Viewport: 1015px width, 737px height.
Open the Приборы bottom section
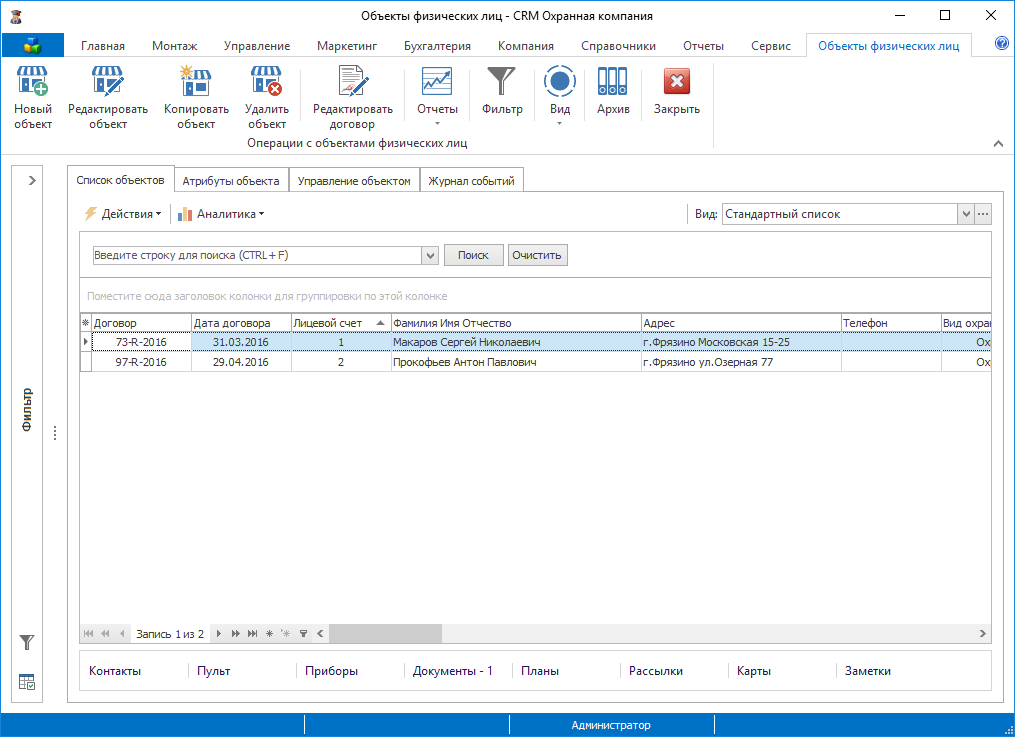click(331, 671)
